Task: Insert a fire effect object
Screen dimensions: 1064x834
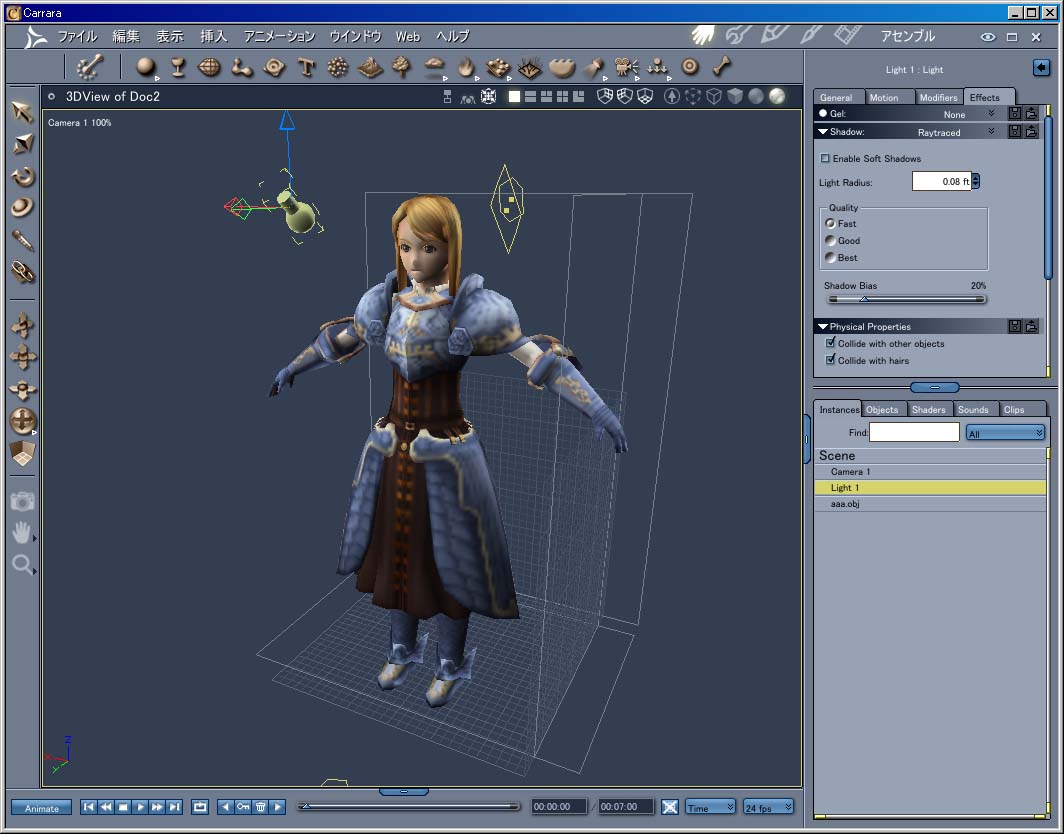Action: coord(466,67)
